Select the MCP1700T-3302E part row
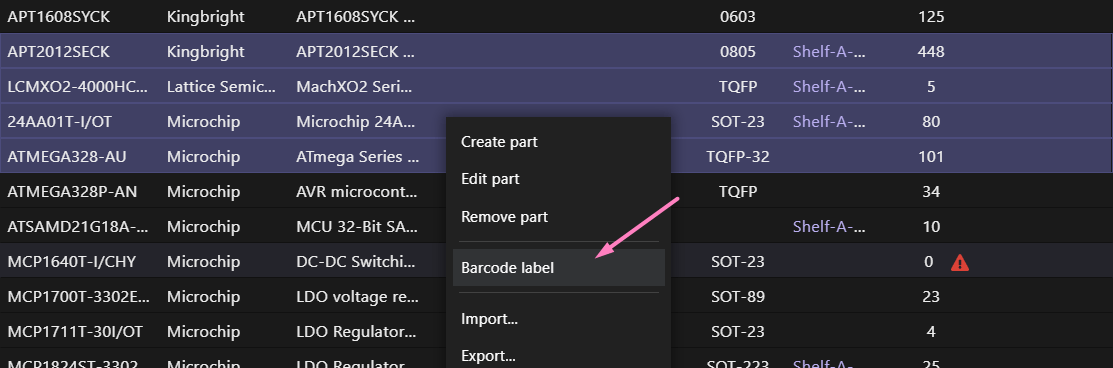 pyautogui.click(x=556, y=296)
